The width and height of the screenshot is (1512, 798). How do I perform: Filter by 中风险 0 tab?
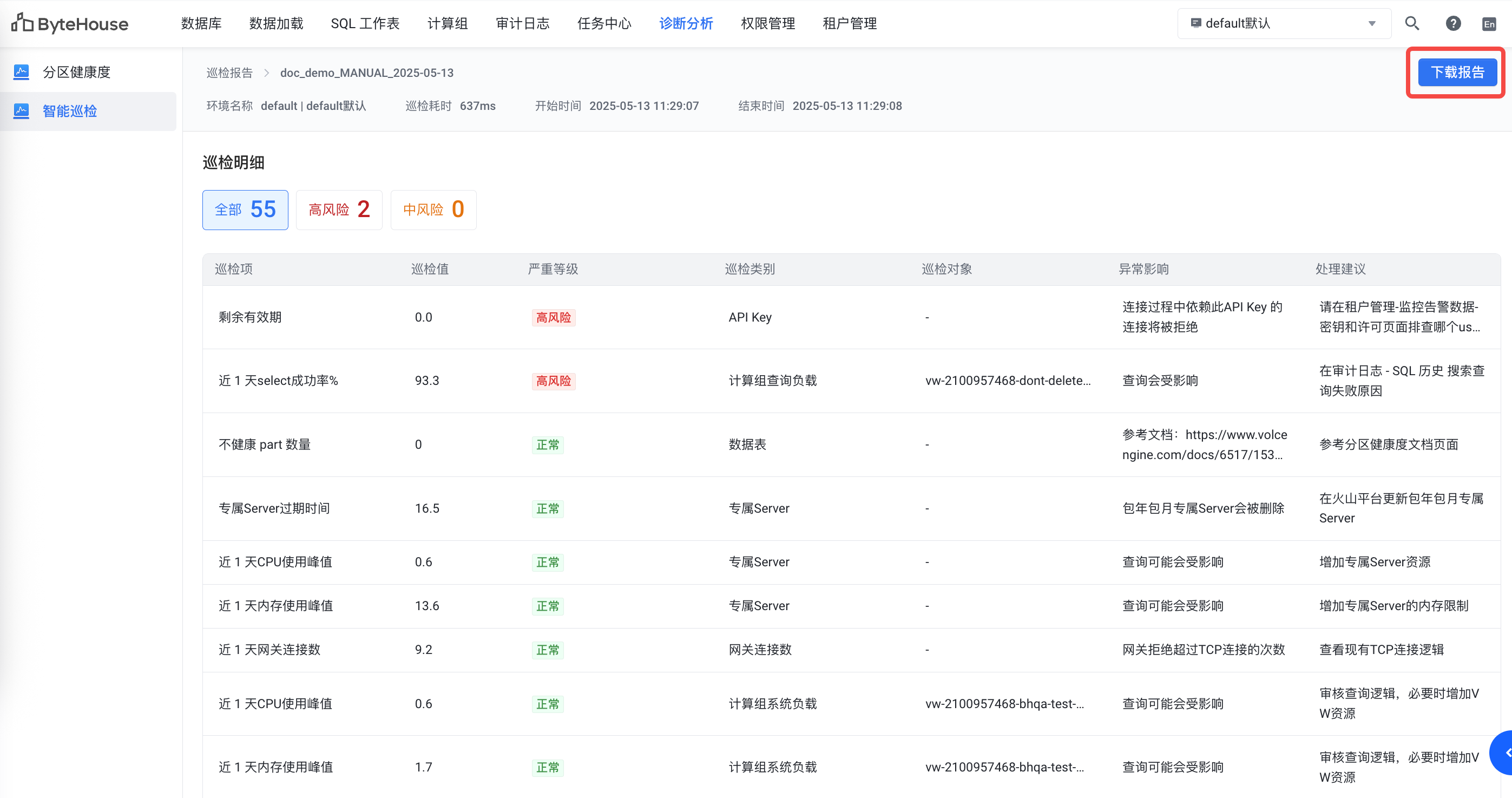coord(433,210)
